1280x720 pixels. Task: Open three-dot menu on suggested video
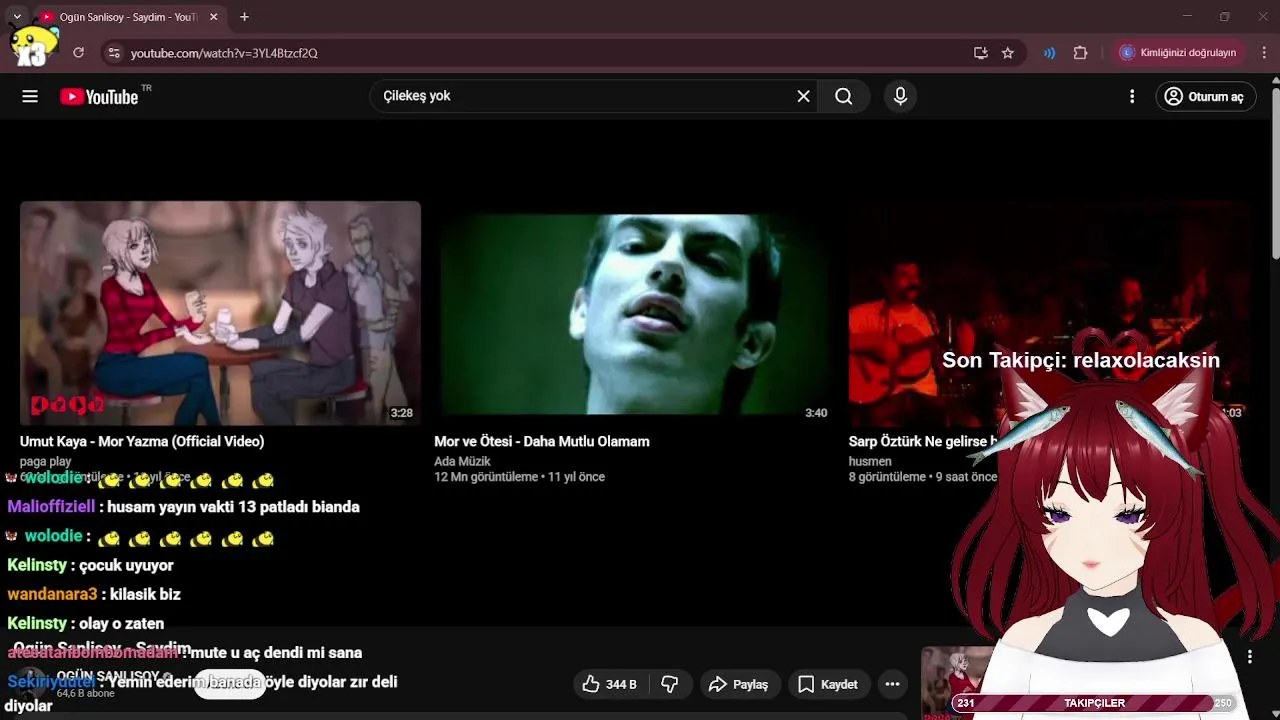click(x=1249, y=657)
